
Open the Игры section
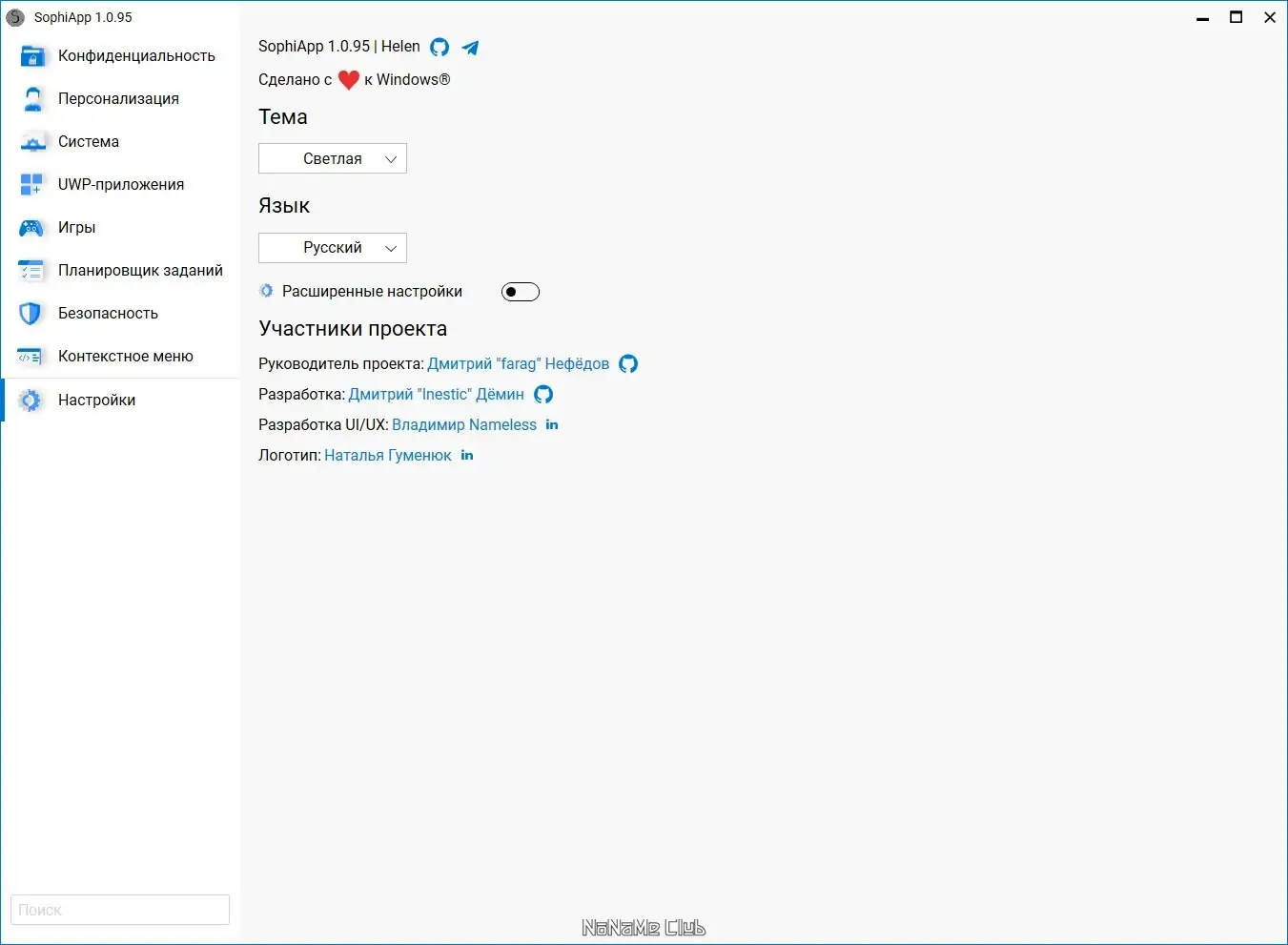120,228
